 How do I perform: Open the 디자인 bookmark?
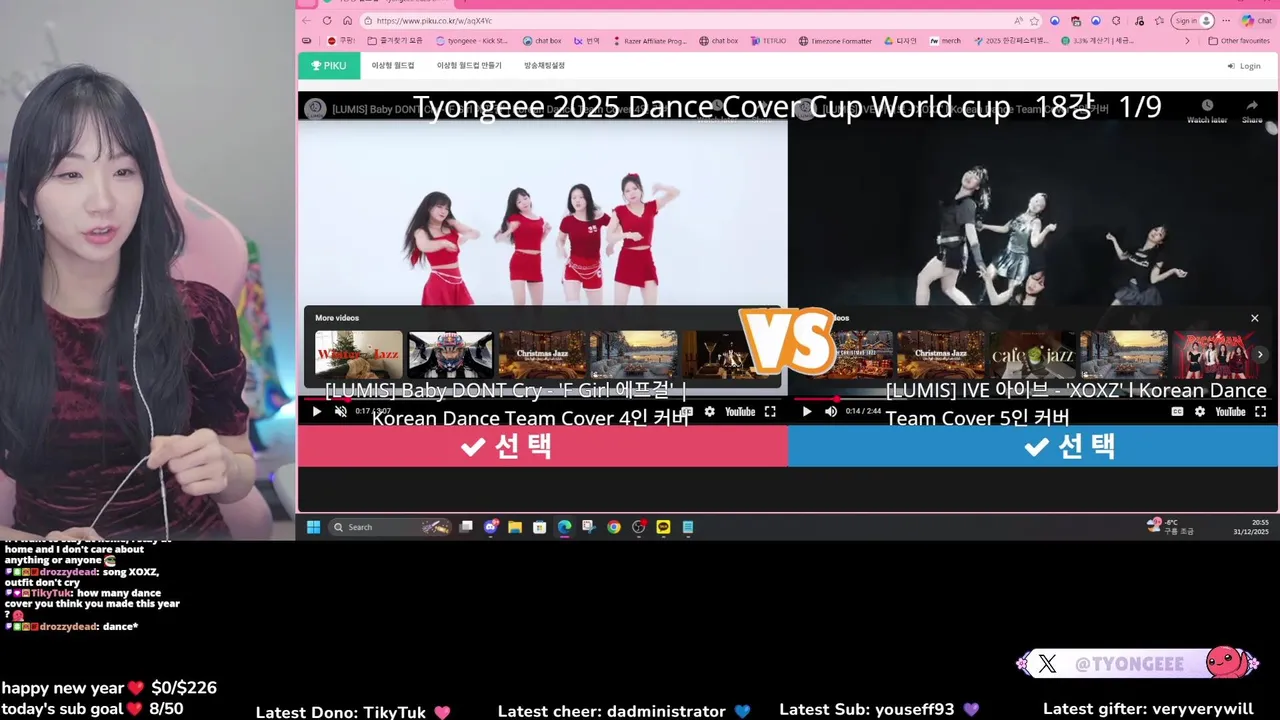(901, 41)
